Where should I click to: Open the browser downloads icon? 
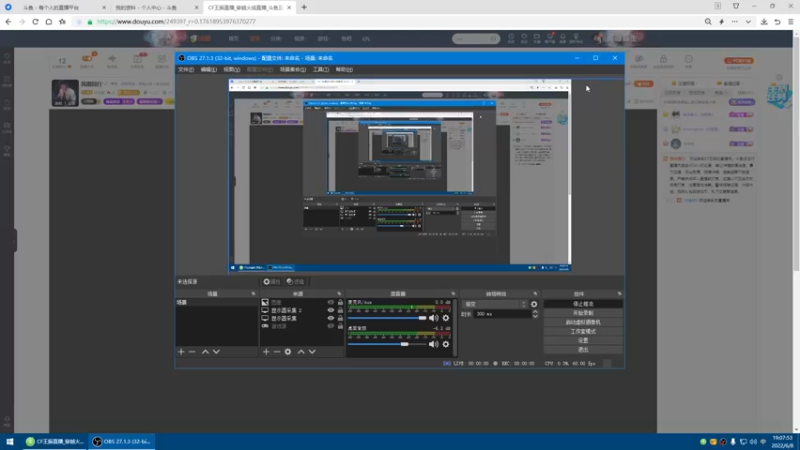764,21
